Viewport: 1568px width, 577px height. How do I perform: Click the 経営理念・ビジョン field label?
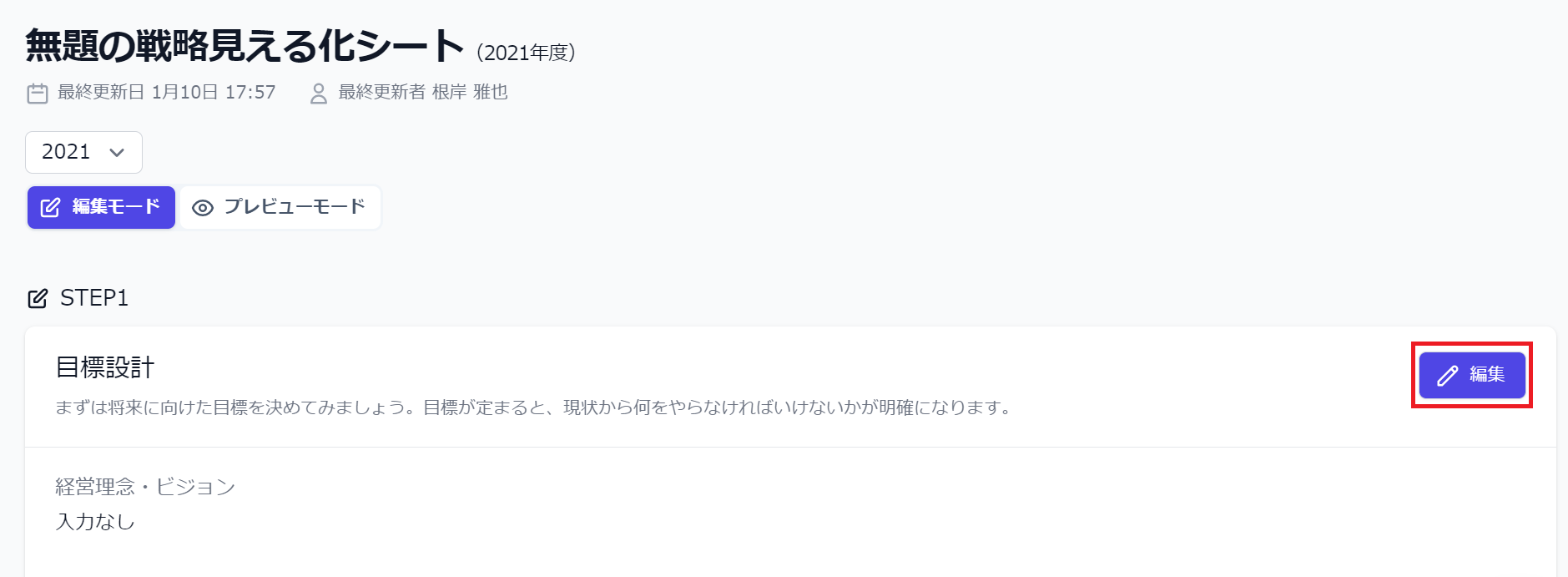click(145, 487)
